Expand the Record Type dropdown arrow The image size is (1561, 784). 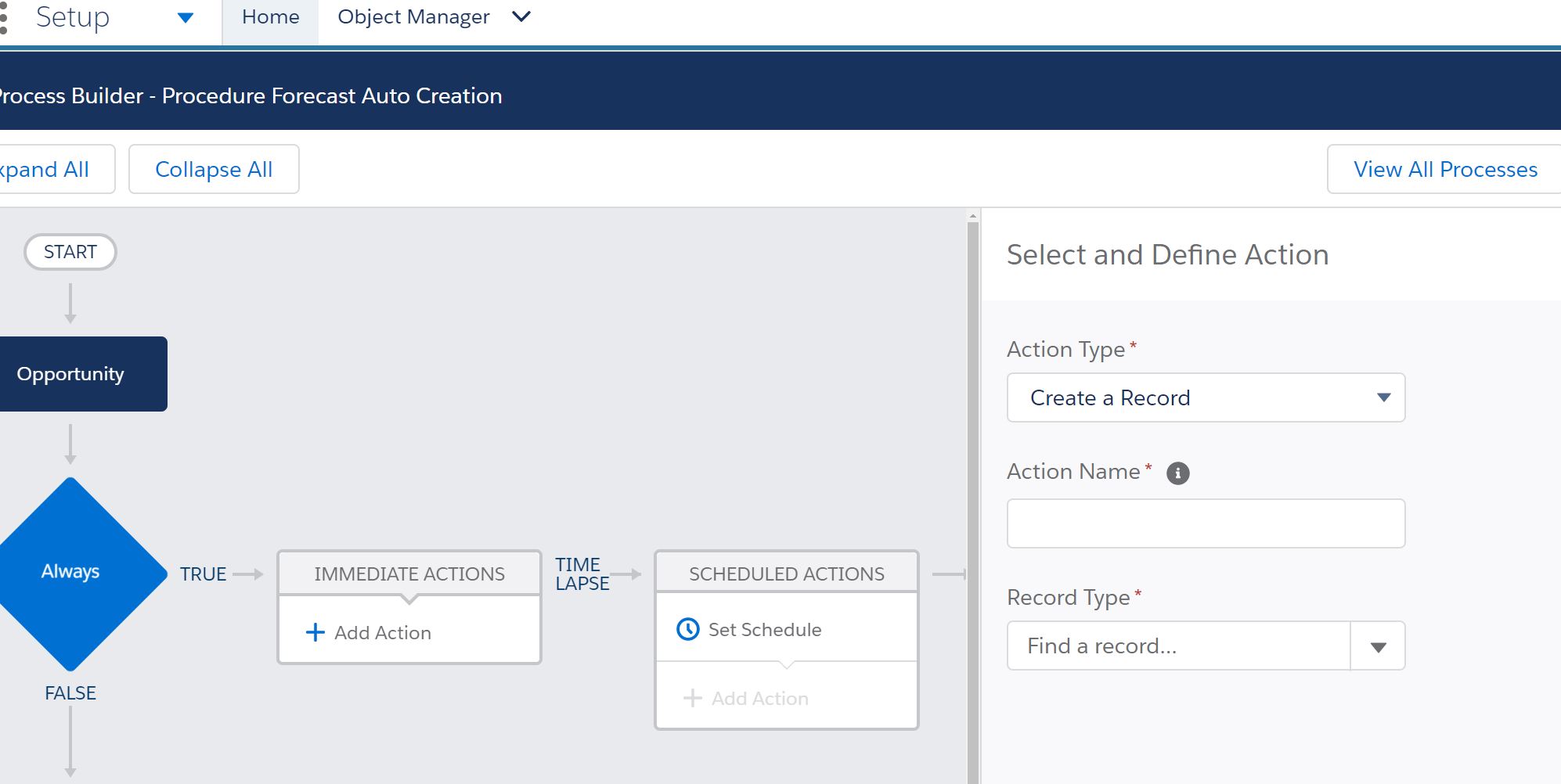(x=1378, y=646)
